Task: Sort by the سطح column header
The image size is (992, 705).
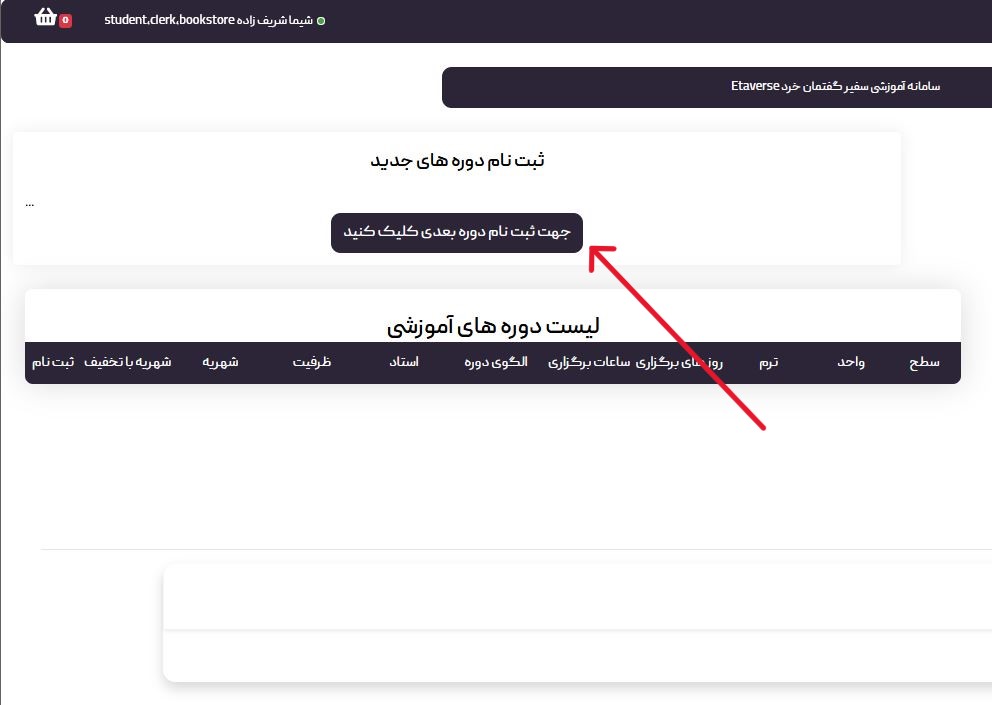Action: (924, 363)
